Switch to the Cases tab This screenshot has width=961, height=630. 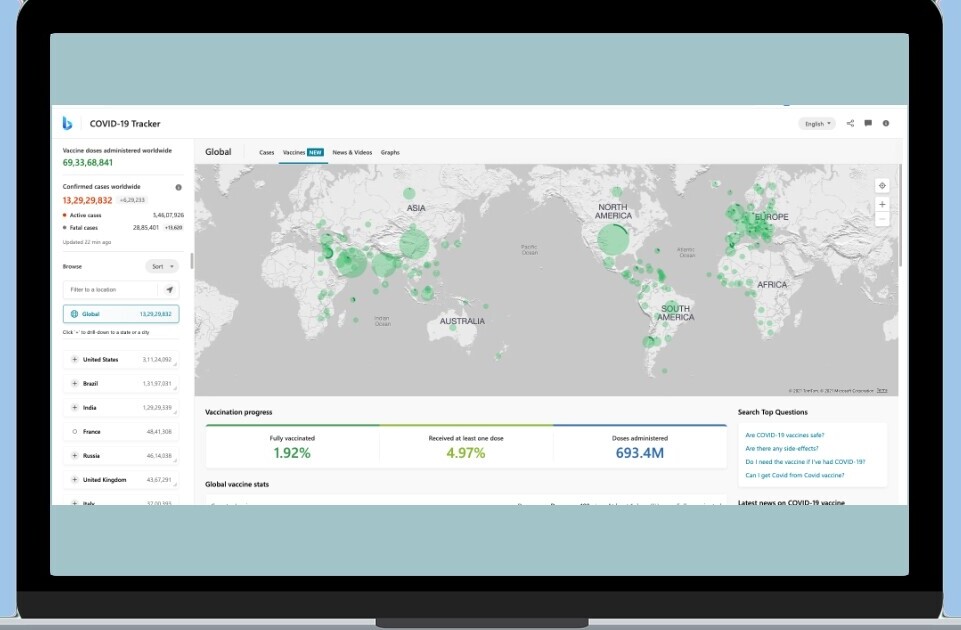[266, 153]
